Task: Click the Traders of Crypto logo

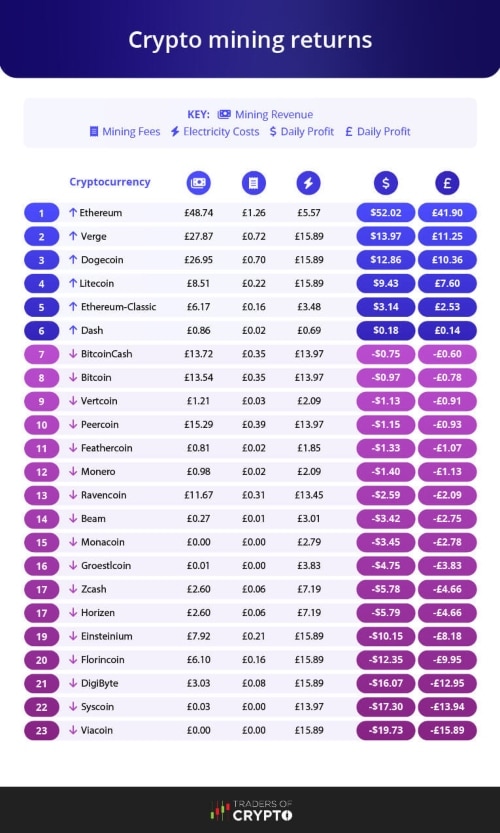Action: pos(251,810)
